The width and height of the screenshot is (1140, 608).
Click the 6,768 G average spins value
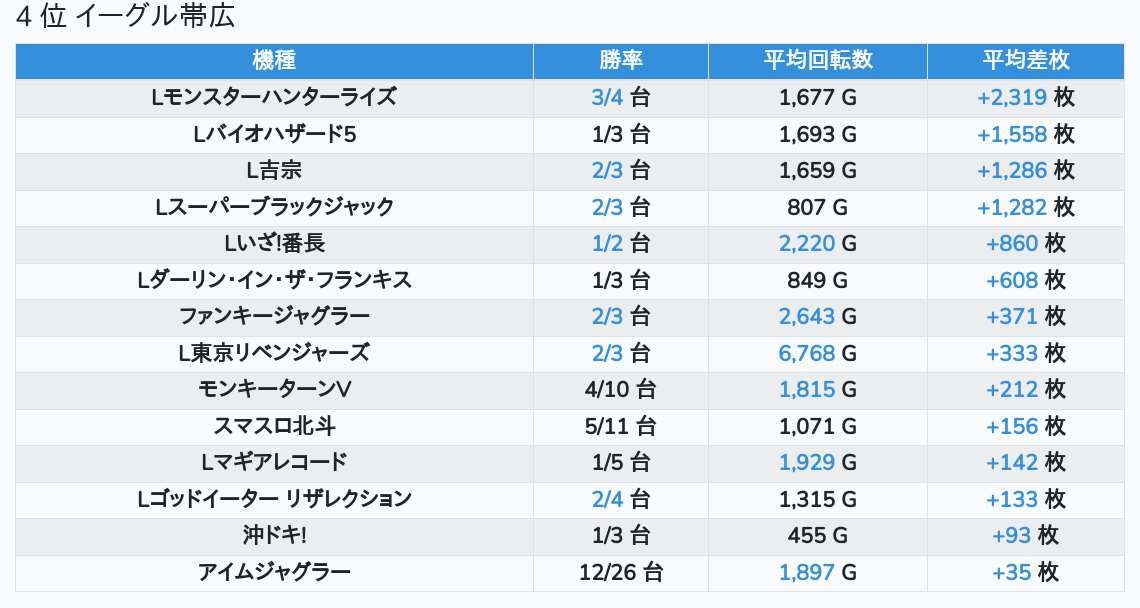tap(818, 353)
